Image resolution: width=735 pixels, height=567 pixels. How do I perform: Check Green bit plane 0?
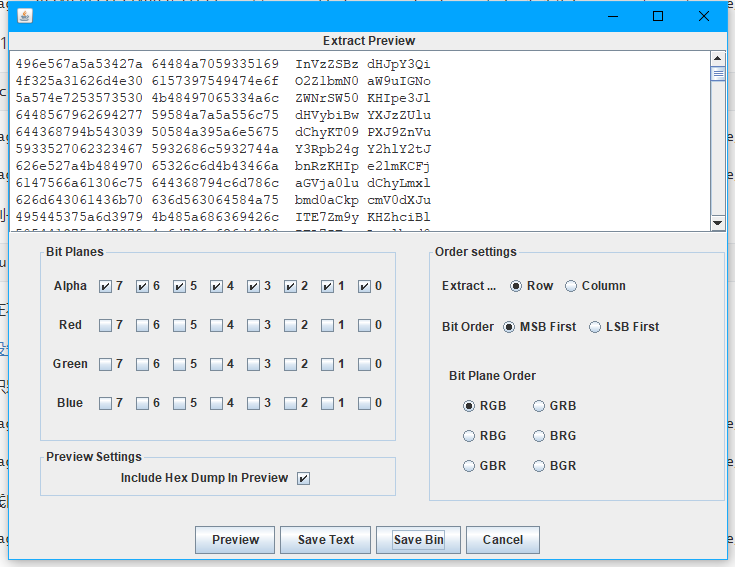365,364
